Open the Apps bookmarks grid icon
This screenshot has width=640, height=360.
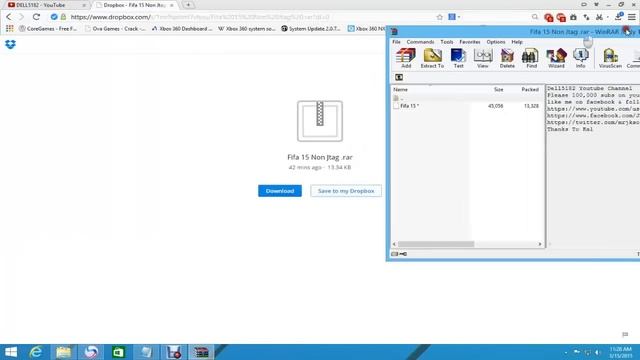click(x=9, y=29)
